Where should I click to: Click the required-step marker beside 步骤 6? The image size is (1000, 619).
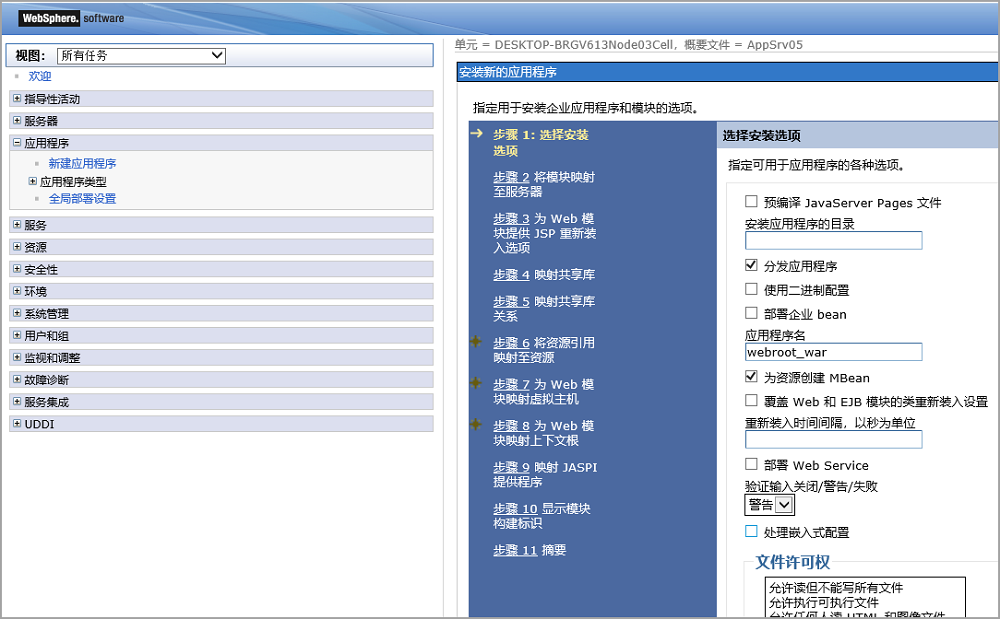click(476, 341)
